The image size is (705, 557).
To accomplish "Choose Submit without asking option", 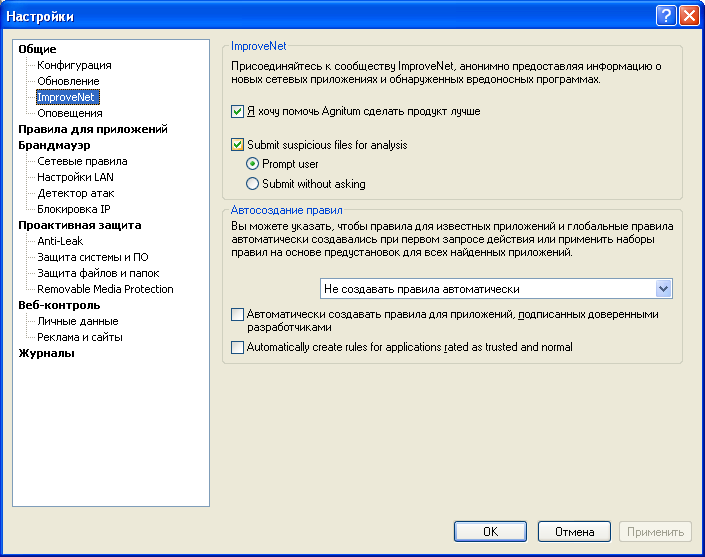I will 252,184.
